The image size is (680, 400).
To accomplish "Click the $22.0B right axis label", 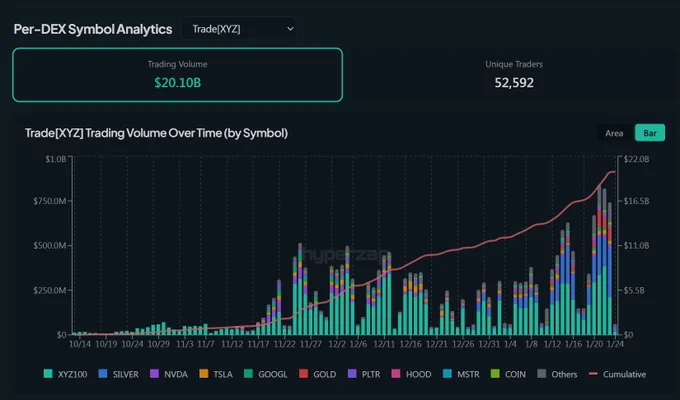I will click(637, 159).
